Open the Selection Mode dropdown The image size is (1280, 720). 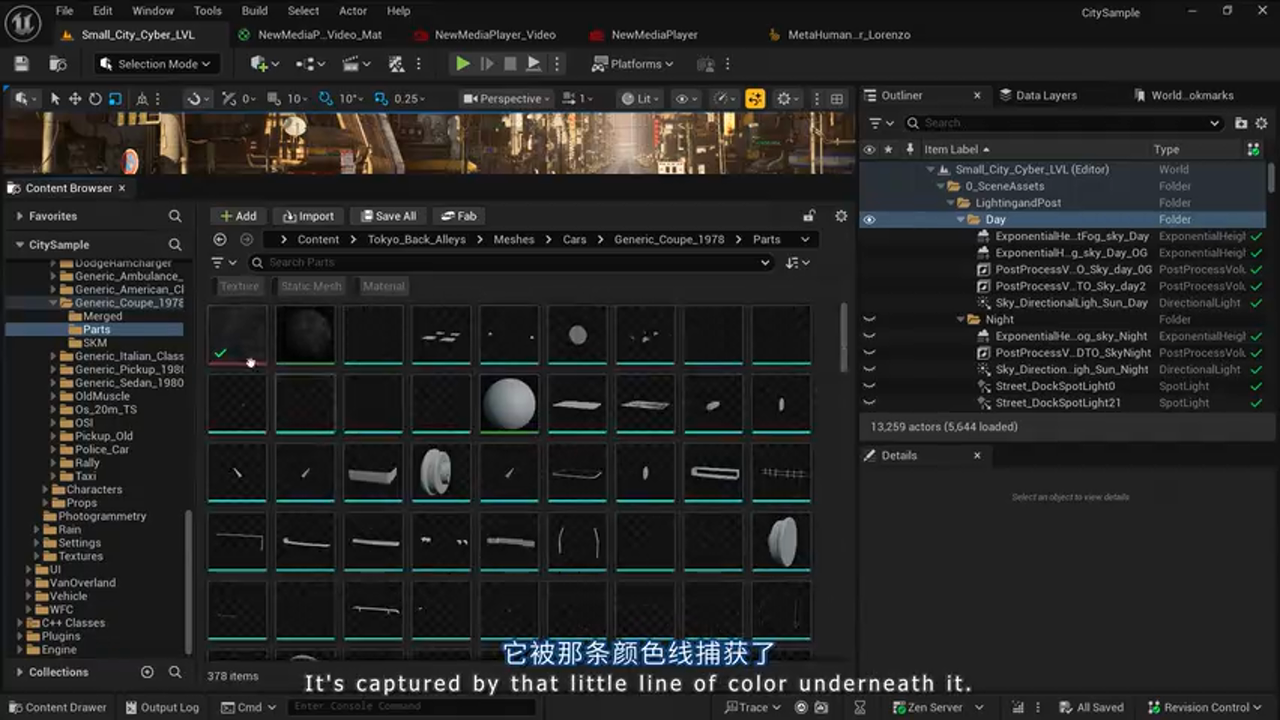(155, 63)
